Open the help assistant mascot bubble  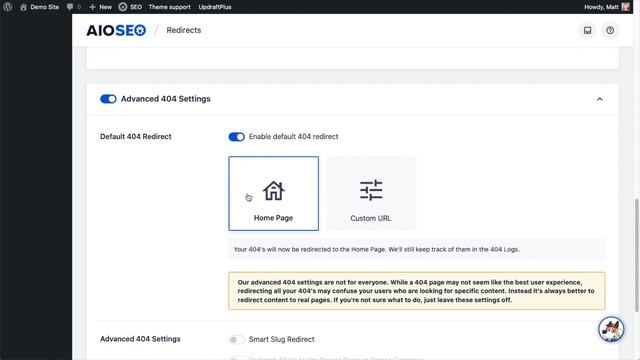pos(611,329)
